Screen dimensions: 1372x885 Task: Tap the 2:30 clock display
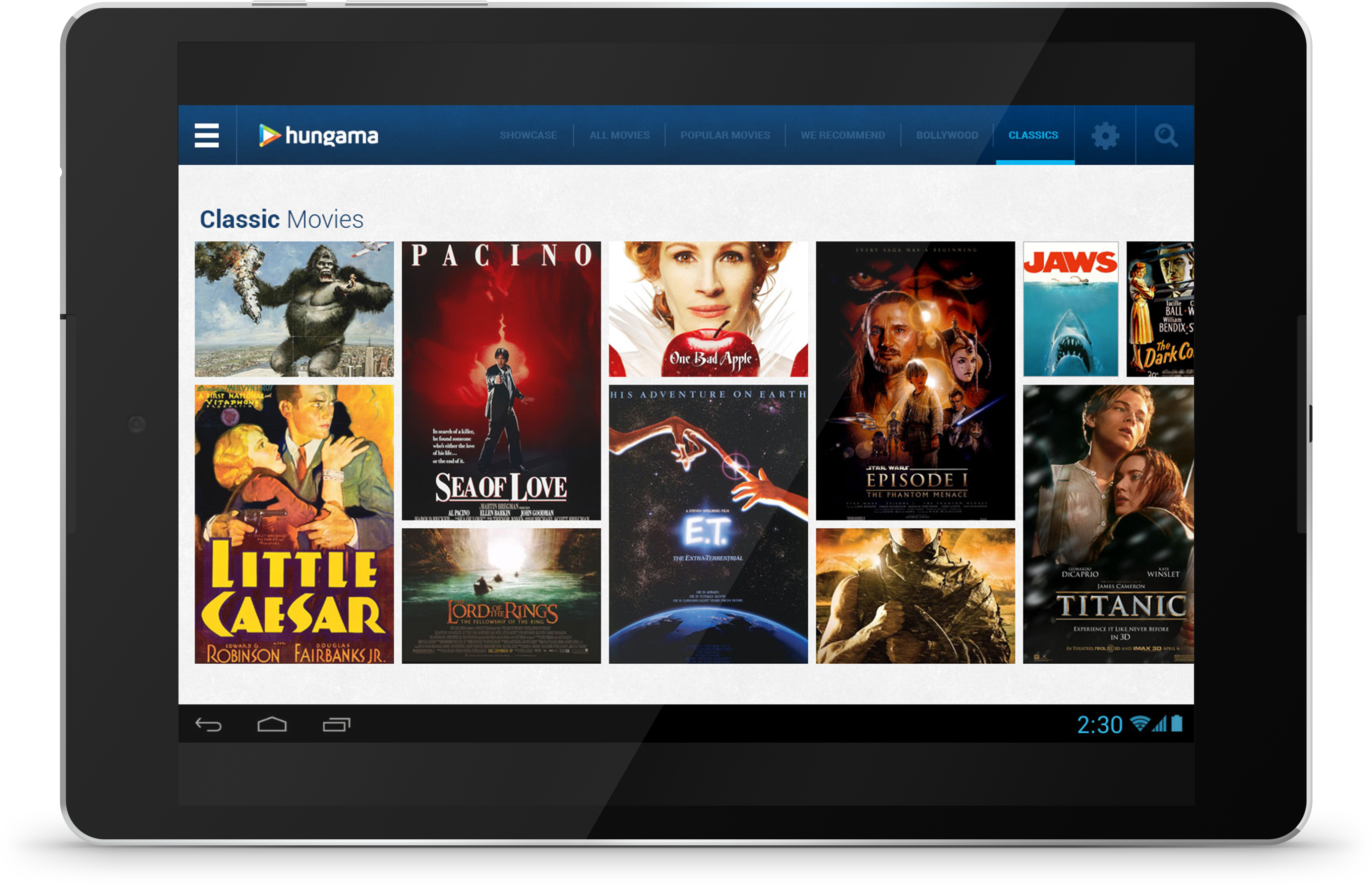[1099, 725]
